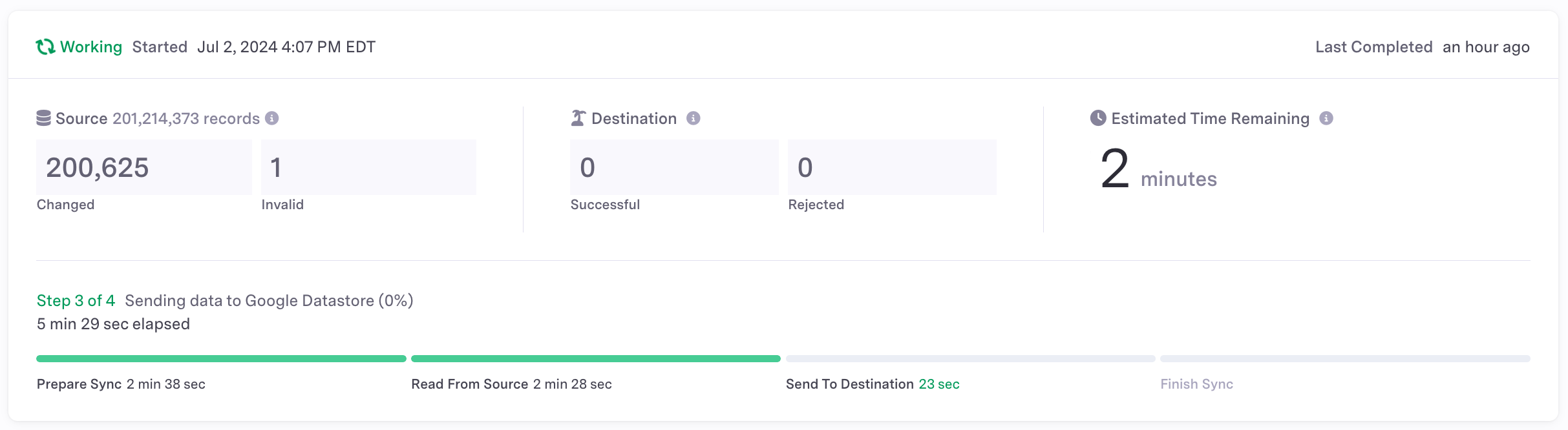Click the Successful destination count box

(674, 167)
